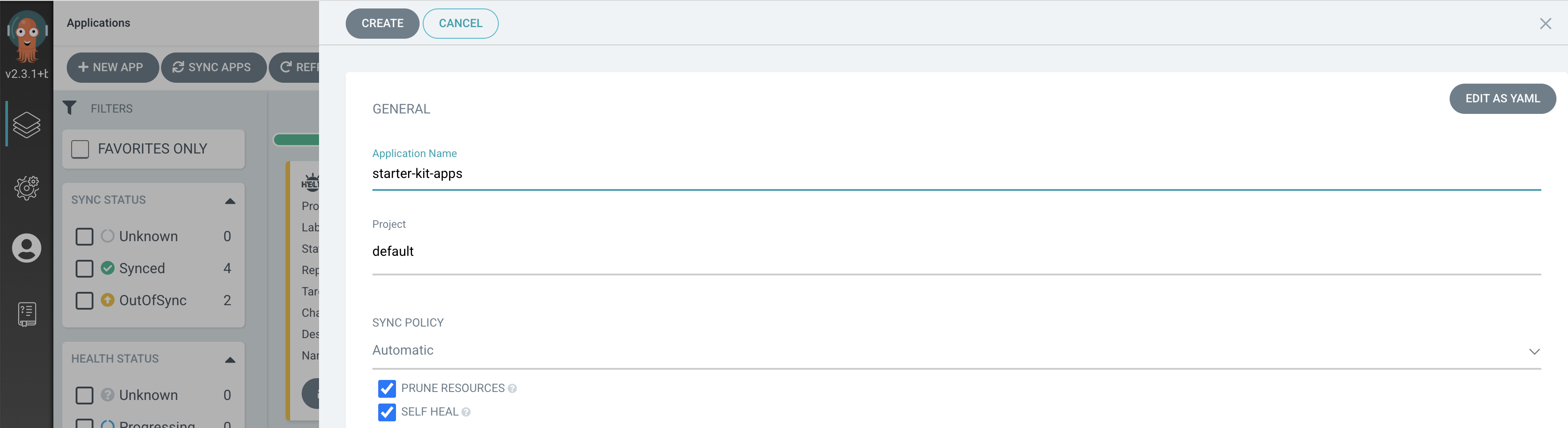Click Self Heal help question icon
The width and height of the screenshot is (1568, 428).
[466, 412]
